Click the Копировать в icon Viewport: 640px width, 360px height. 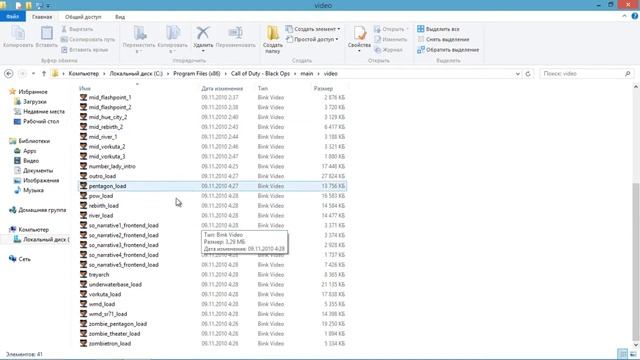pyautogui.click(x=173, y=33)
